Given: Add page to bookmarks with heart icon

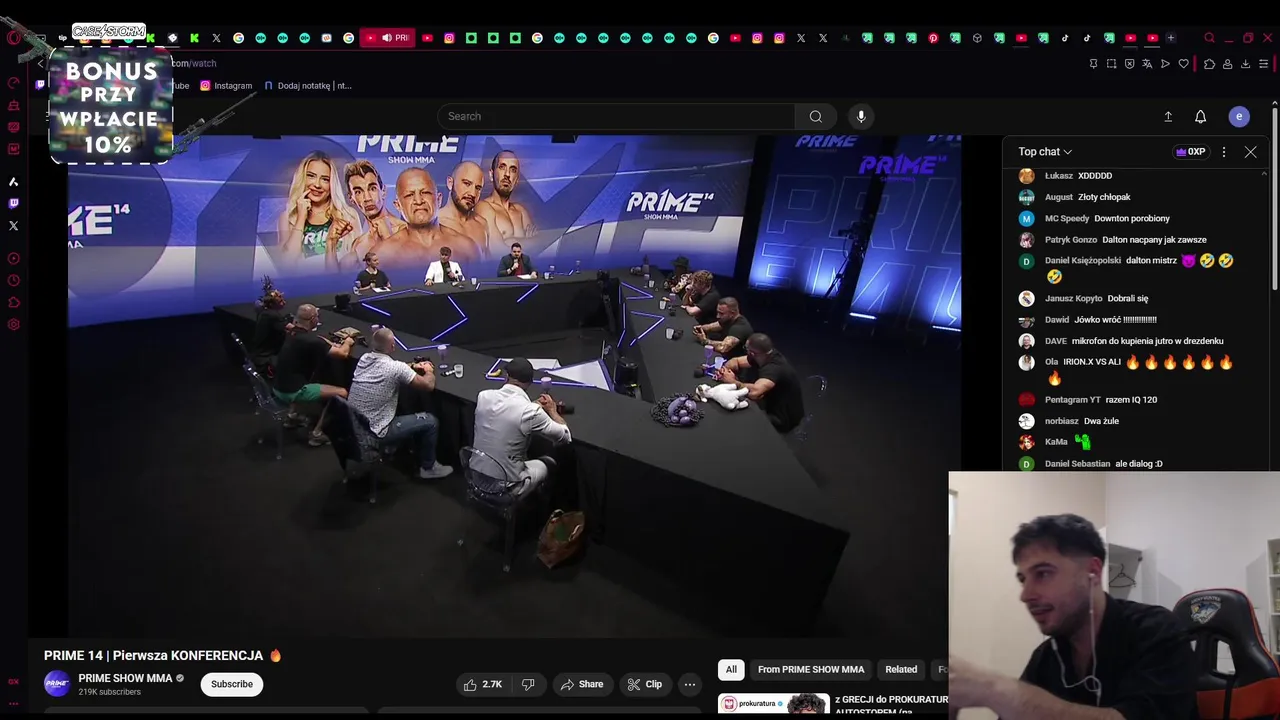Looking at the screenshot, I should click(x=1183, y=64).
